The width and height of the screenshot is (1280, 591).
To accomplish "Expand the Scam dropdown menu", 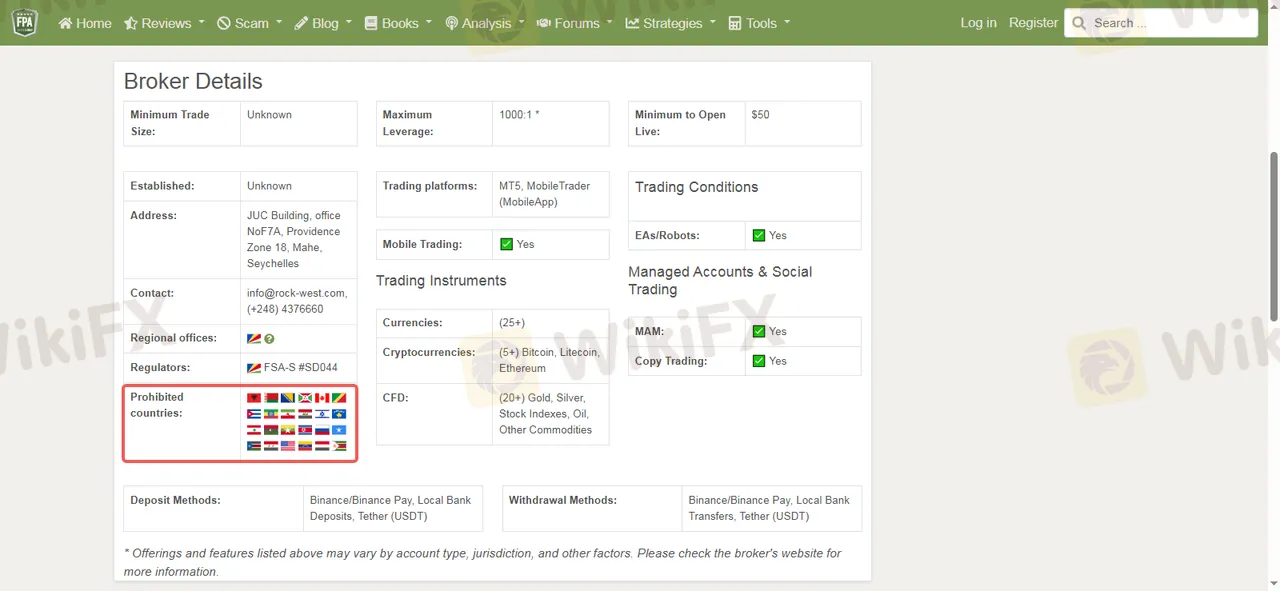I will click(x=250, y=23).
